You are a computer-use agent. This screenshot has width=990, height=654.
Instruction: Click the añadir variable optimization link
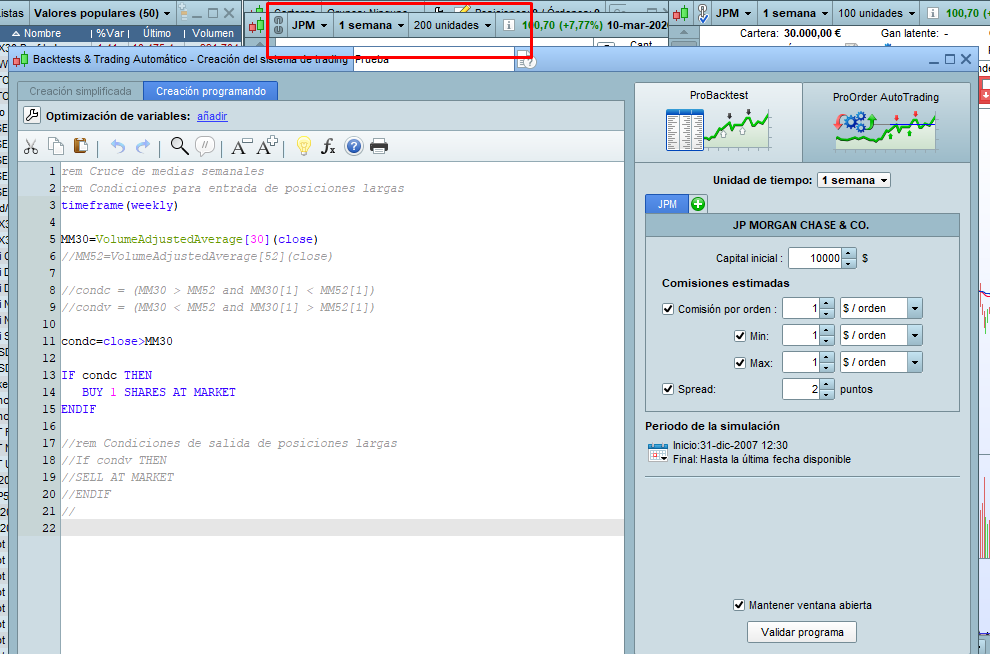(212, 116)
